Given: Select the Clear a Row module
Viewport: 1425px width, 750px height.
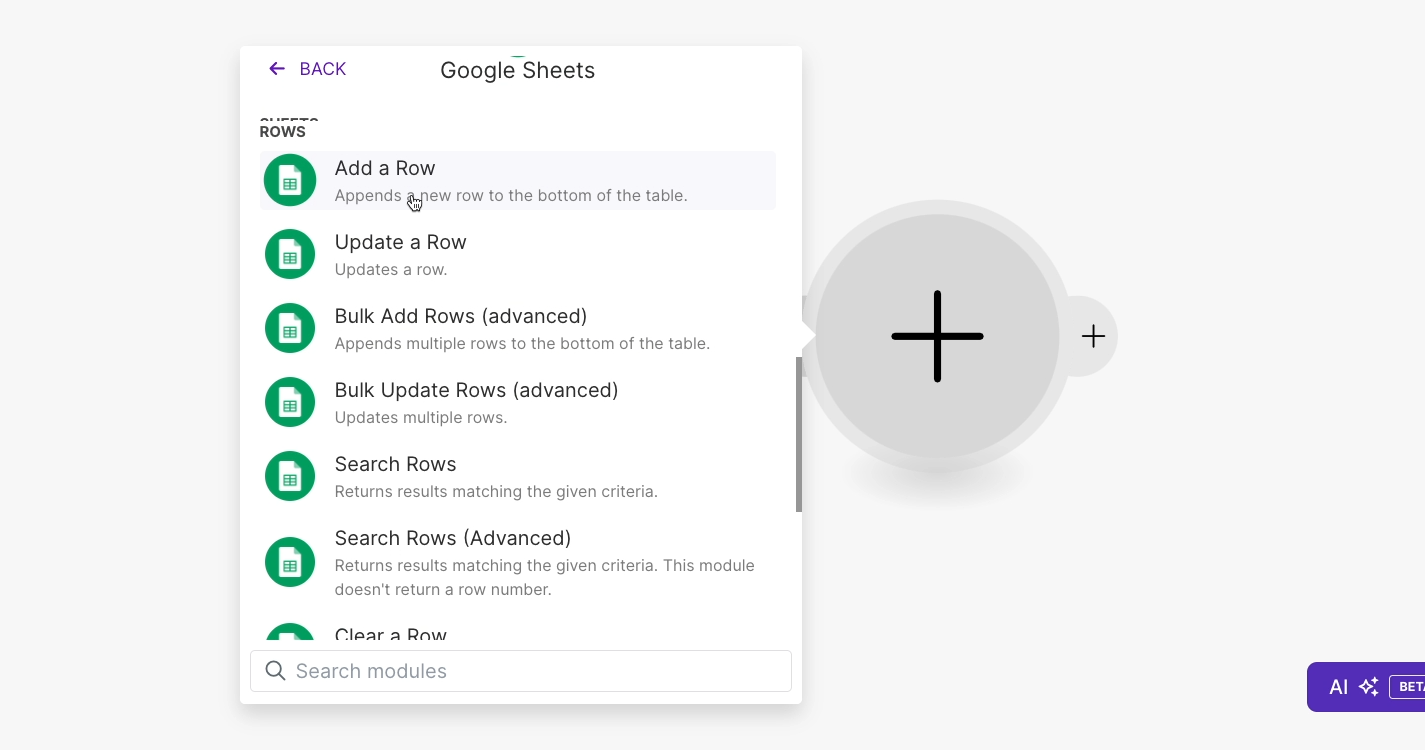Looking at the screenshot, I should click(x=518, y=632).
